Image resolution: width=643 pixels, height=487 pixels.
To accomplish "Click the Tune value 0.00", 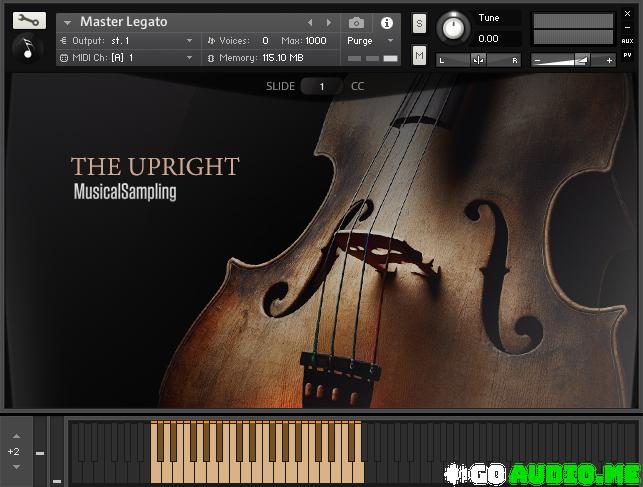I will (488, 39).
